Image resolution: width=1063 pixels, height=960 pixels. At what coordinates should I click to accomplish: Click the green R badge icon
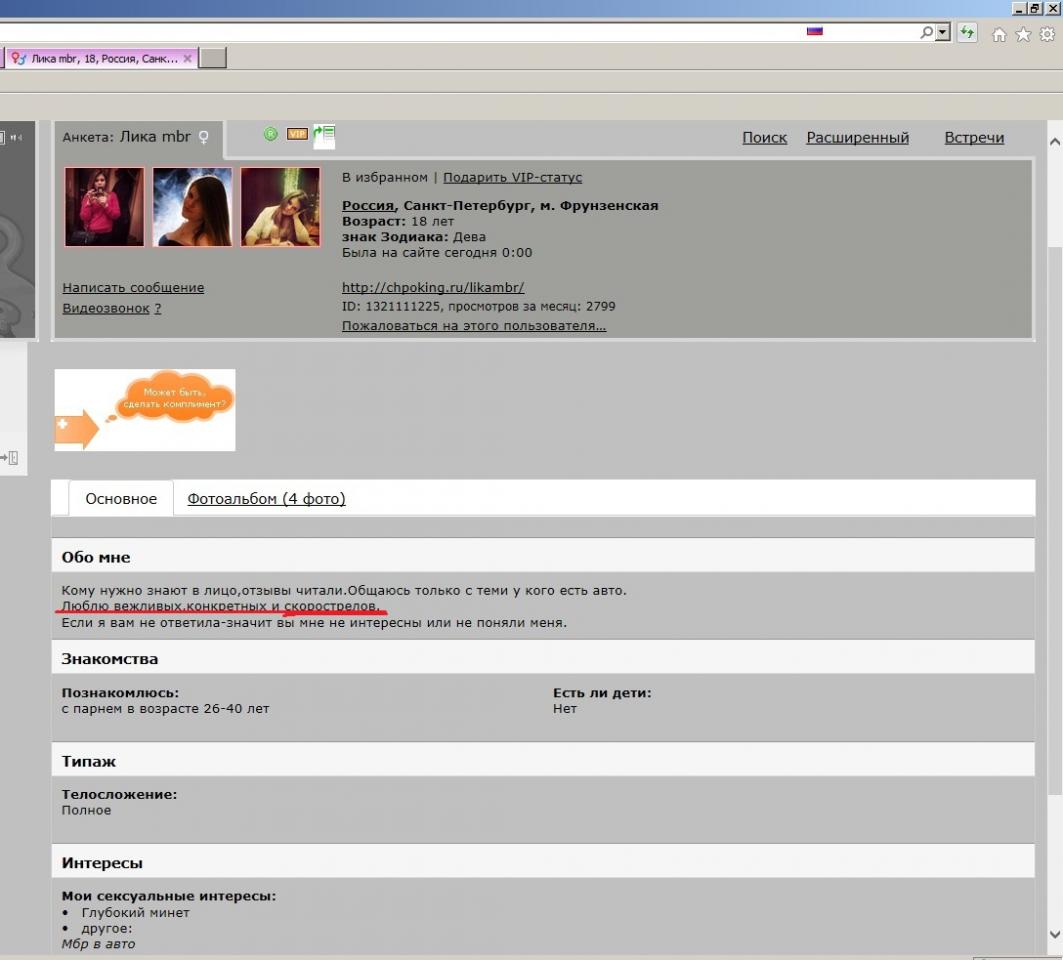270,134
